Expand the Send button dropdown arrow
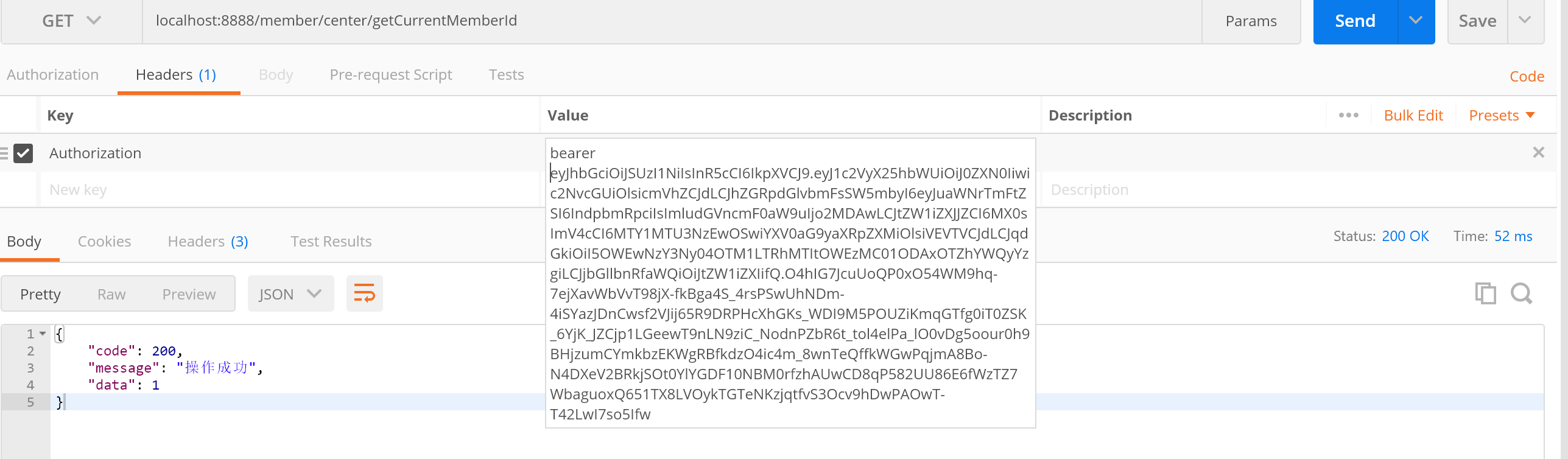Screen dimensions: 1568x459 [1416, 21]
